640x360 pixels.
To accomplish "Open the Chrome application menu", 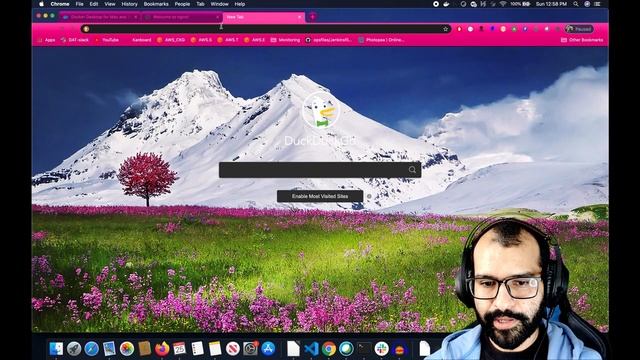I will [60, 4].
